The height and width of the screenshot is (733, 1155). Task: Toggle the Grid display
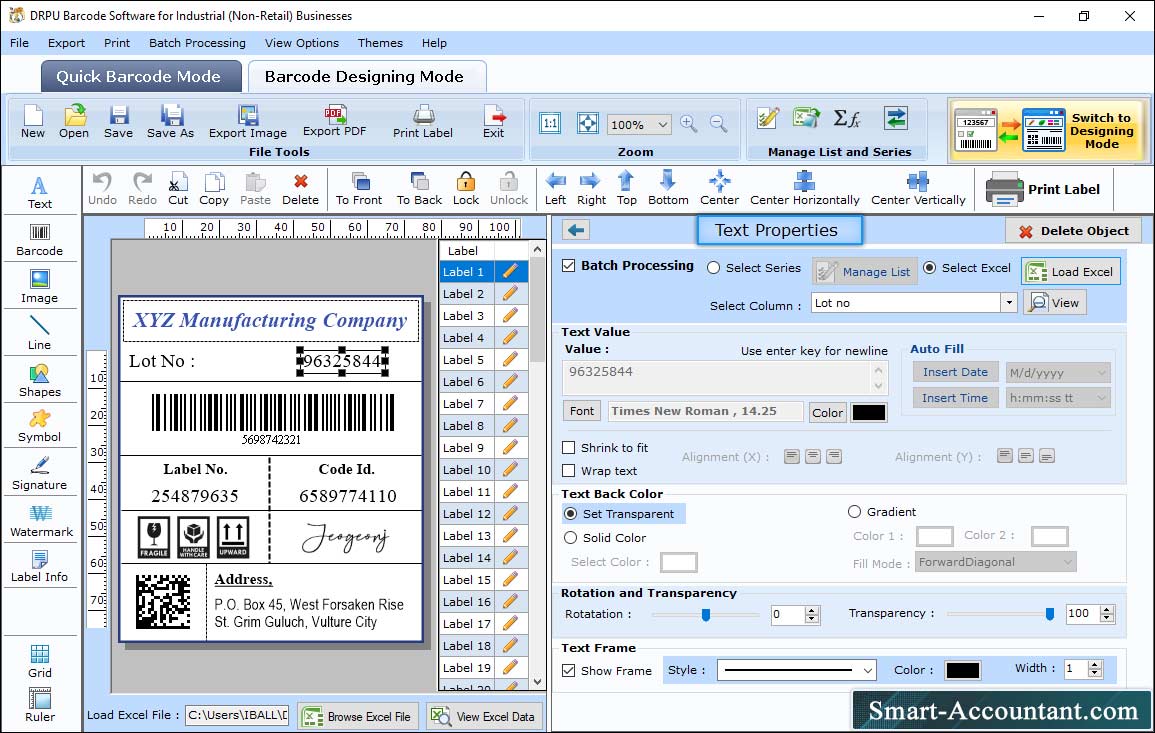click(40, 661)
